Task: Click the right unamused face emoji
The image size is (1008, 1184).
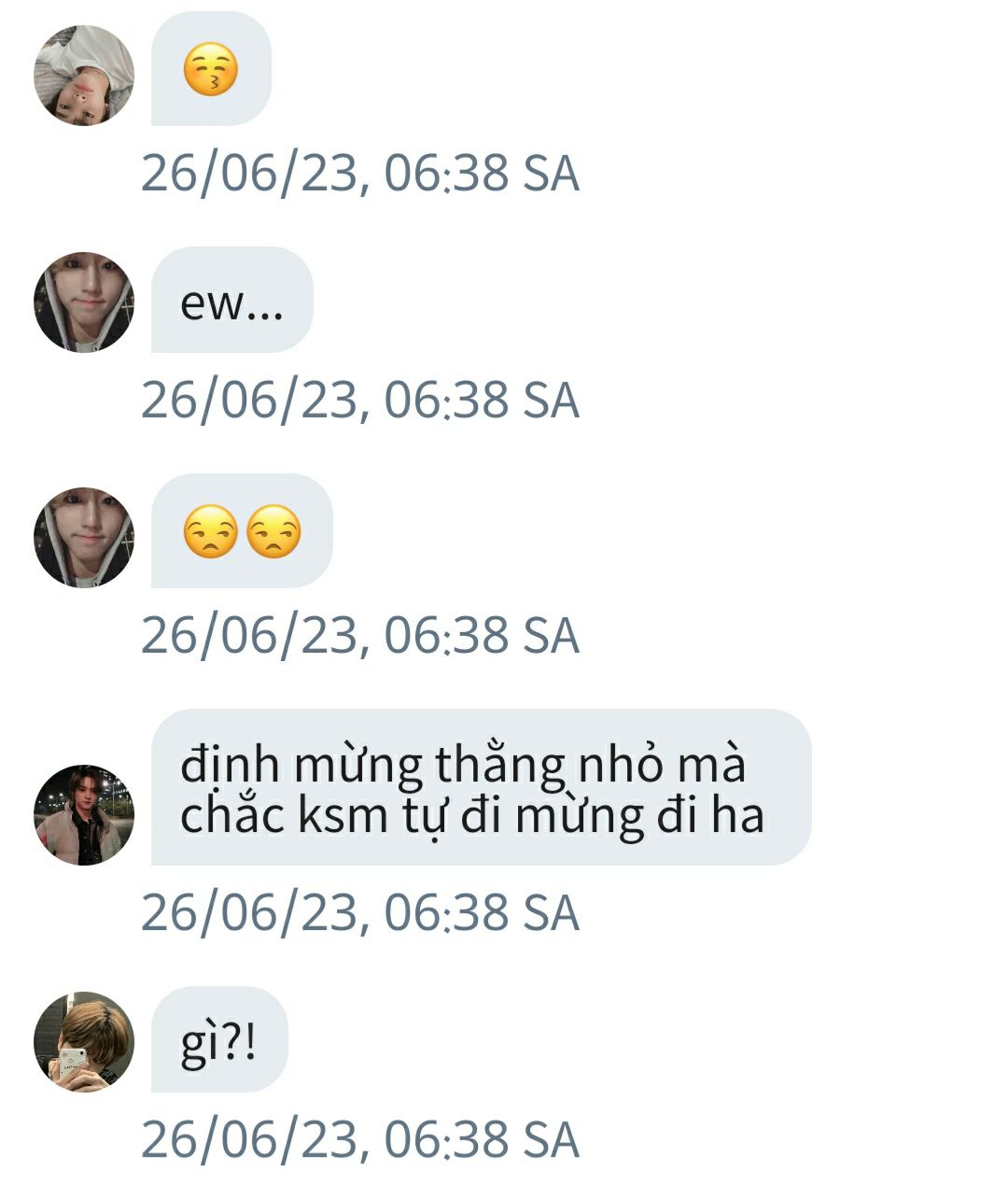Action: [273, 531]
